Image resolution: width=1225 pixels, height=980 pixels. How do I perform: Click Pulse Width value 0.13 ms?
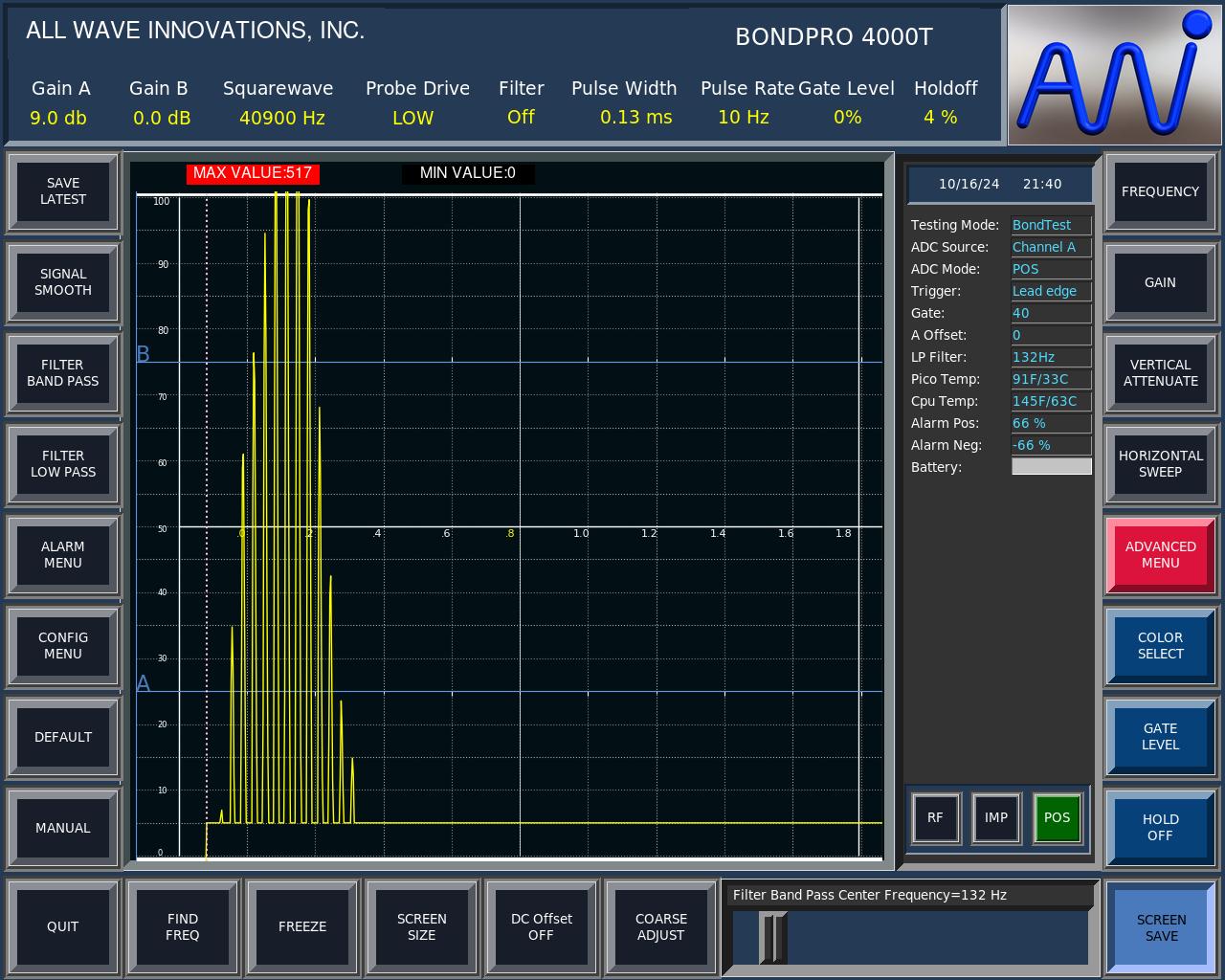(x=636, y=118)
